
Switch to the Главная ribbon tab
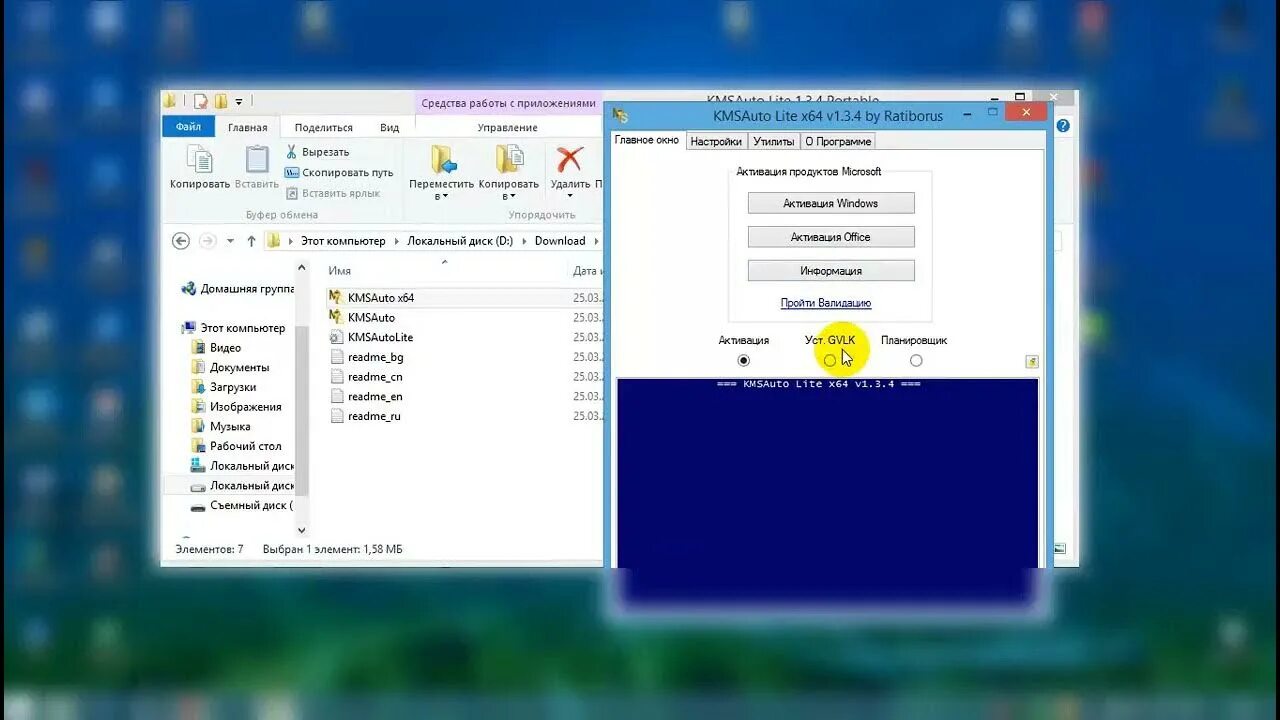tap(247, 127)
